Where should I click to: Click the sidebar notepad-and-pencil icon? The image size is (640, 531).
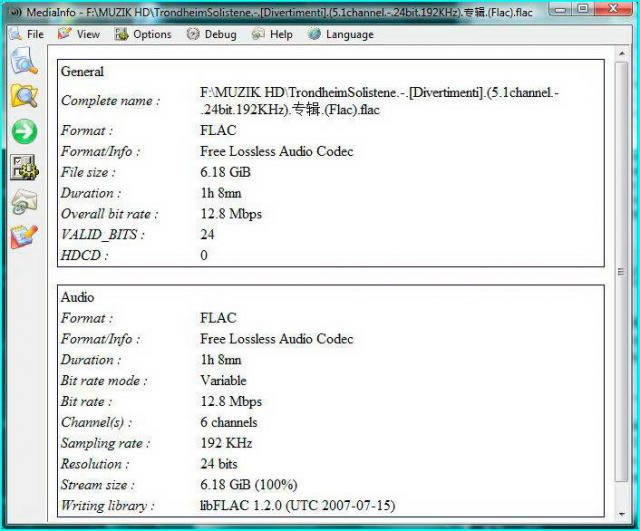[24, 236]
